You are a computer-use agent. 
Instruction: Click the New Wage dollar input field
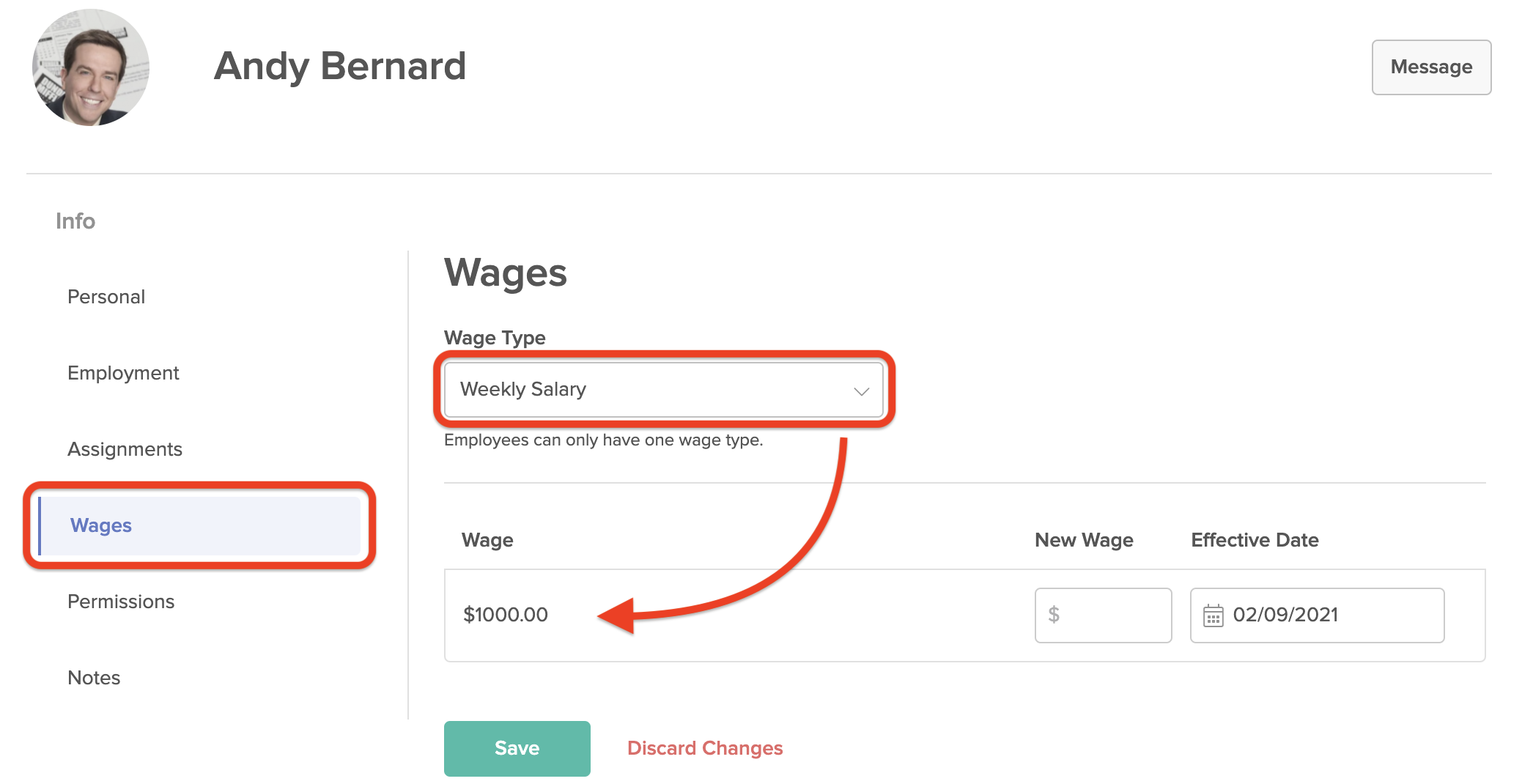(1103, 615)
